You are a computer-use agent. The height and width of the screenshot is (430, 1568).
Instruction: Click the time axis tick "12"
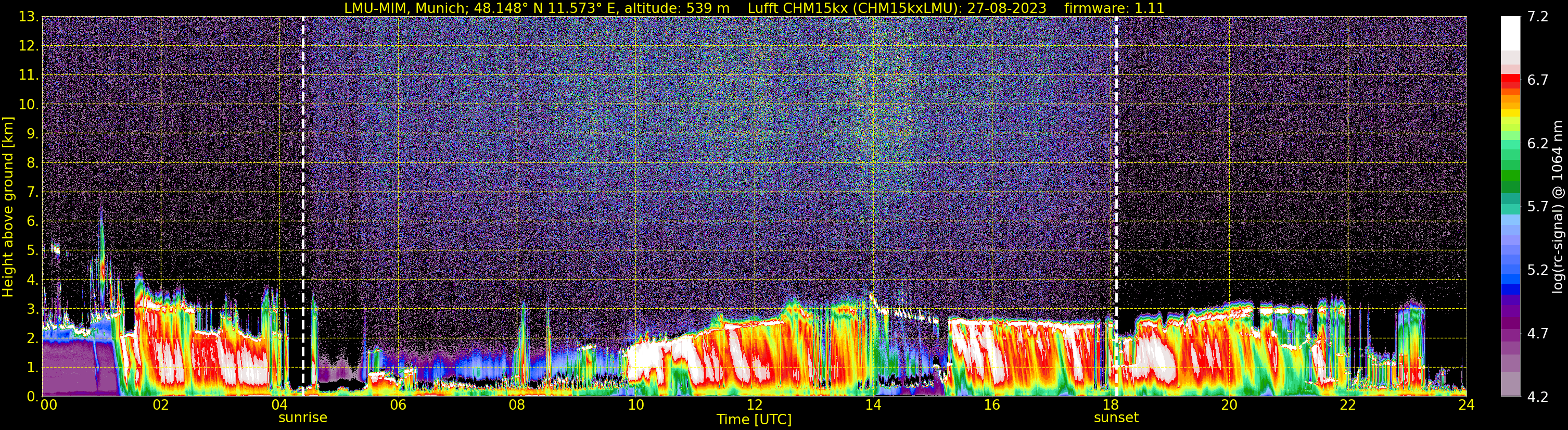(754, 406)
